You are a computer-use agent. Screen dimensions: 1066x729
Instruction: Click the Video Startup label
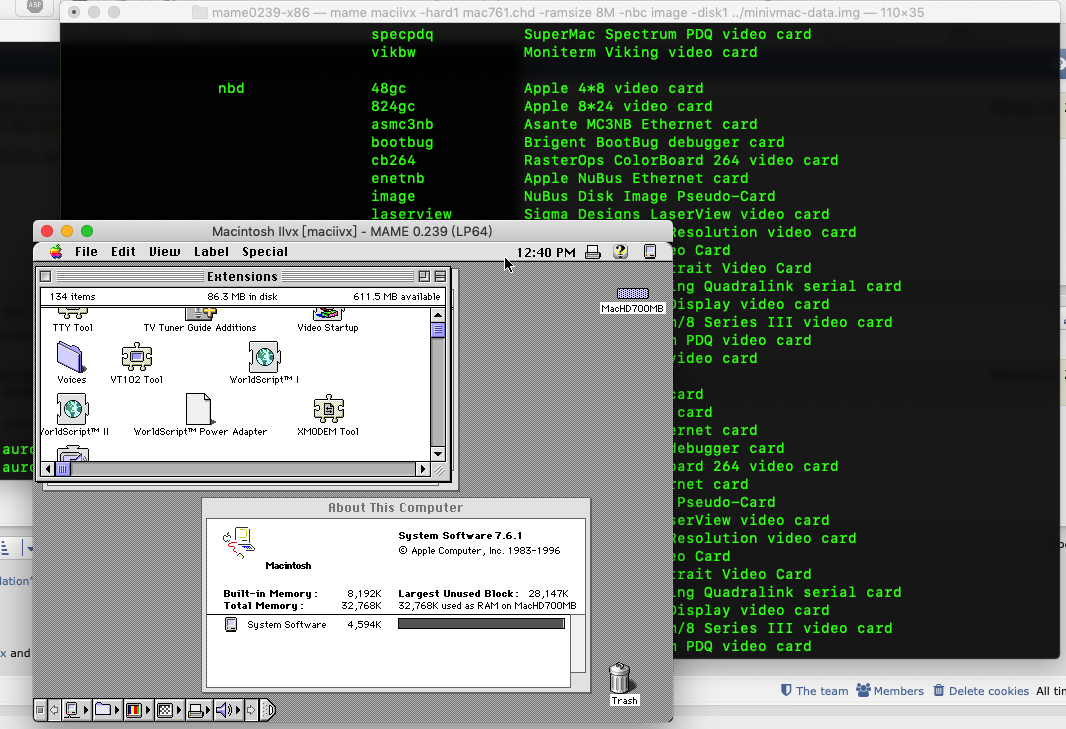[328, 328]
